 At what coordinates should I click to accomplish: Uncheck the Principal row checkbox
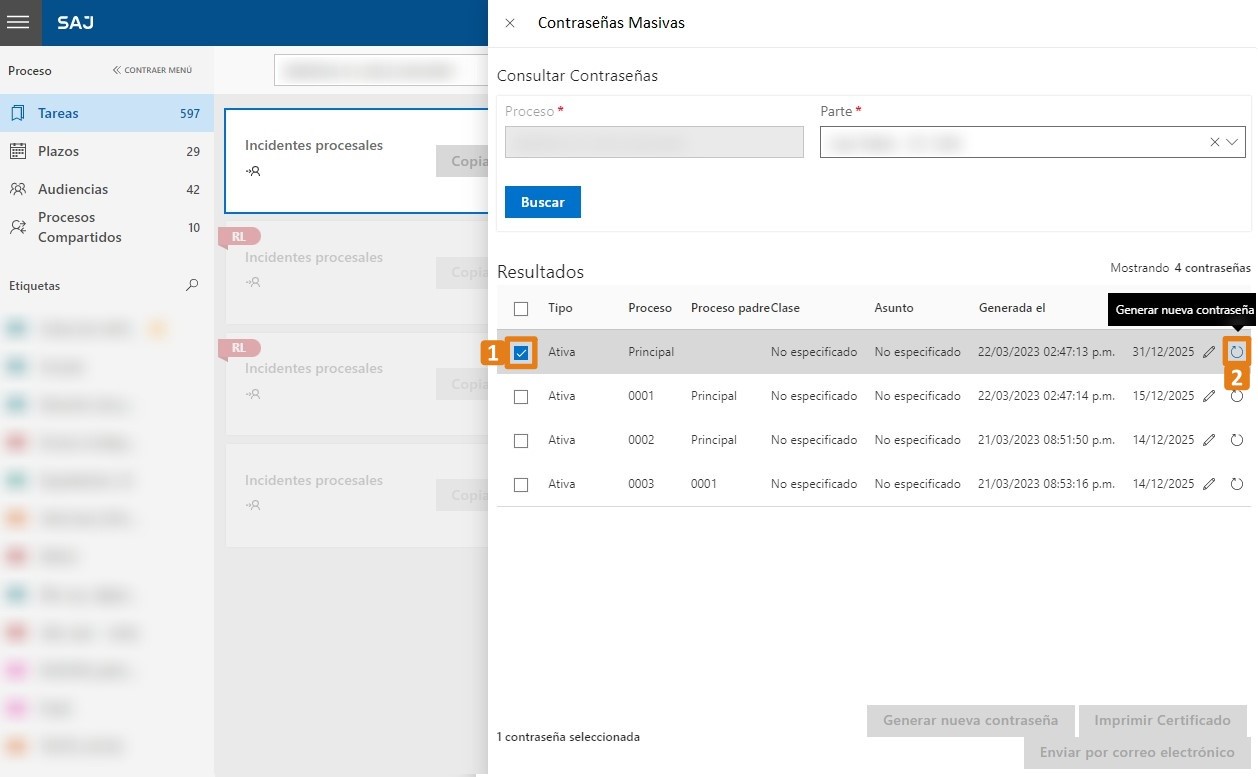point(521,352)
